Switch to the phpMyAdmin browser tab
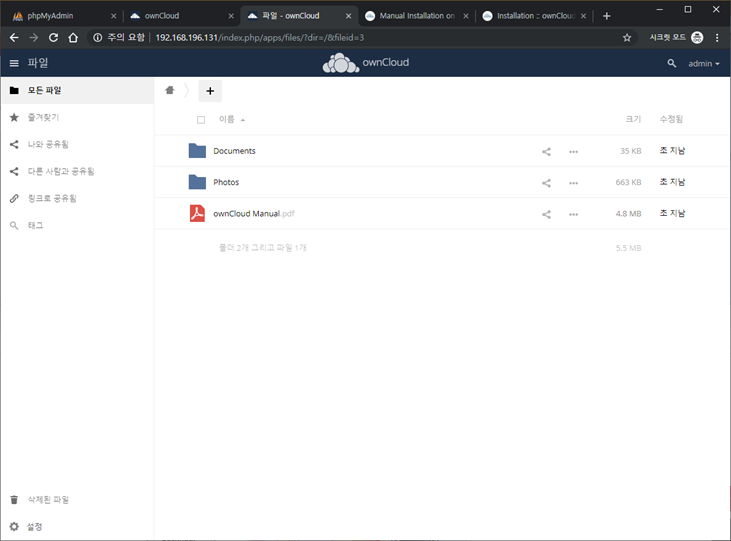 pyautogui.click(x=62, y=16)
